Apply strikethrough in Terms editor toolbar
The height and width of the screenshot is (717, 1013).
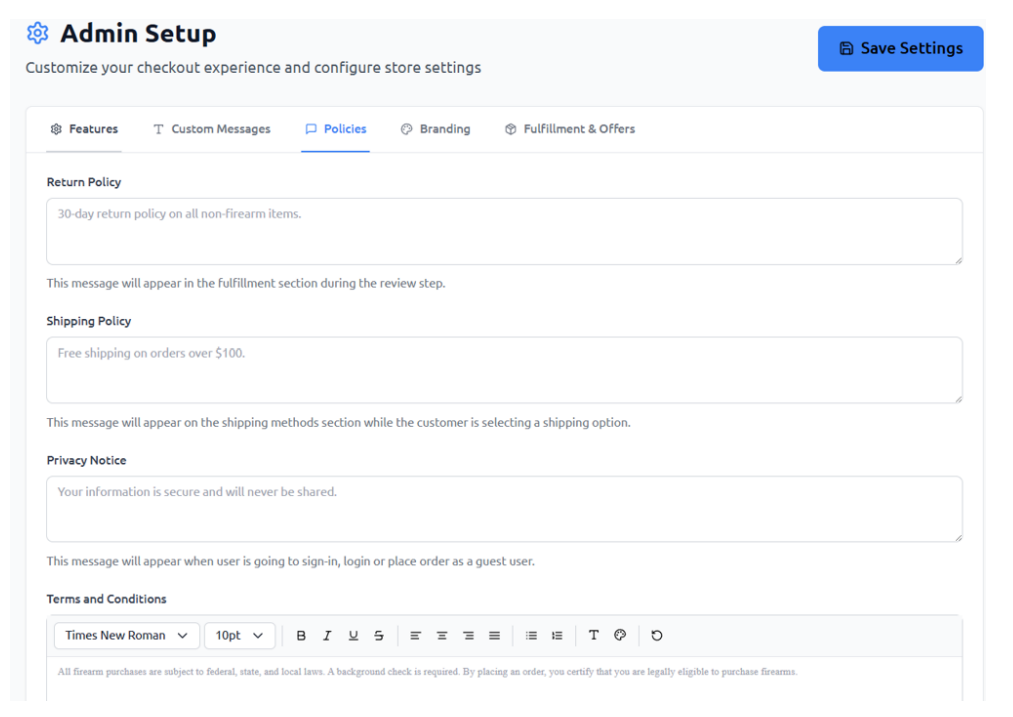click(379, 636)
